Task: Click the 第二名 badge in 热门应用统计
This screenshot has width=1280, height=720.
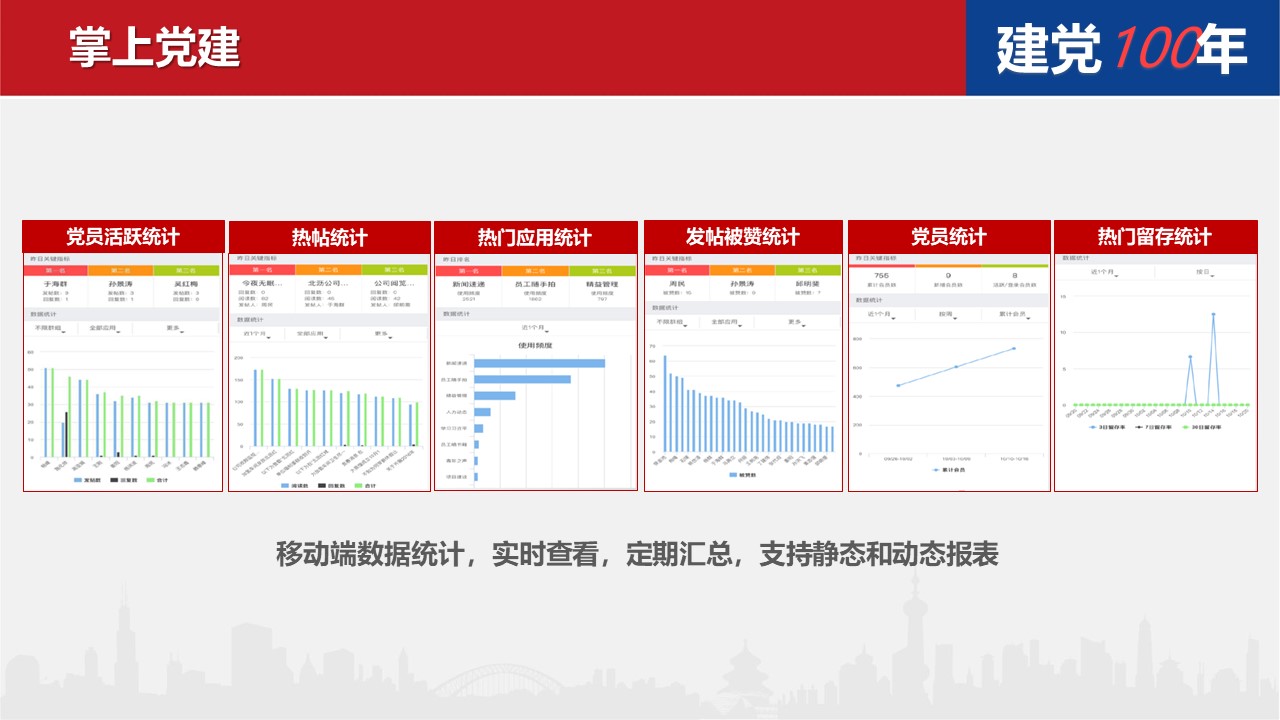Action: pyautogui.click(x=535, y=271)
